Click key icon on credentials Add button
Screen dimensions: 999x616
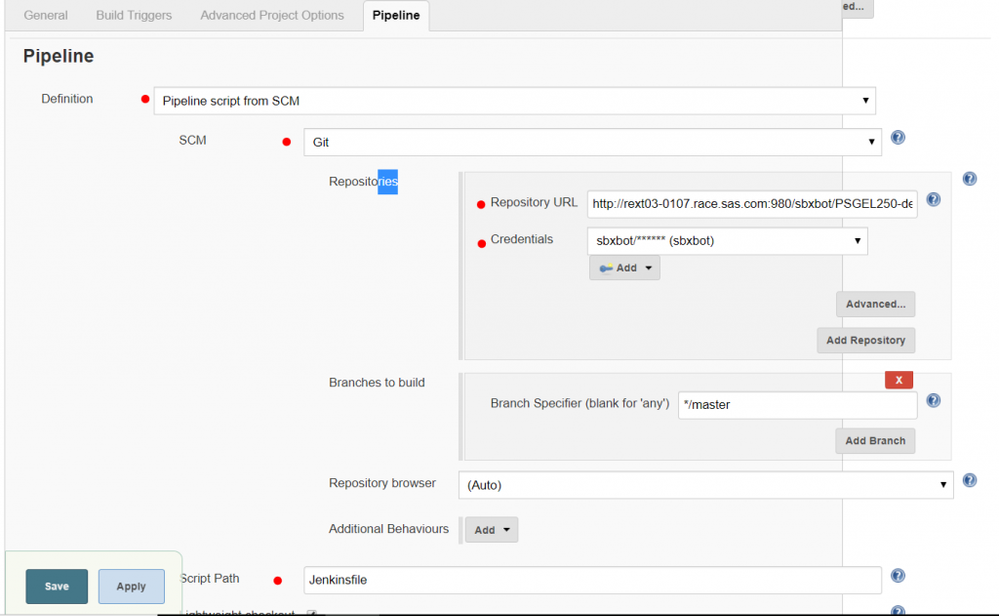[606, 268]
